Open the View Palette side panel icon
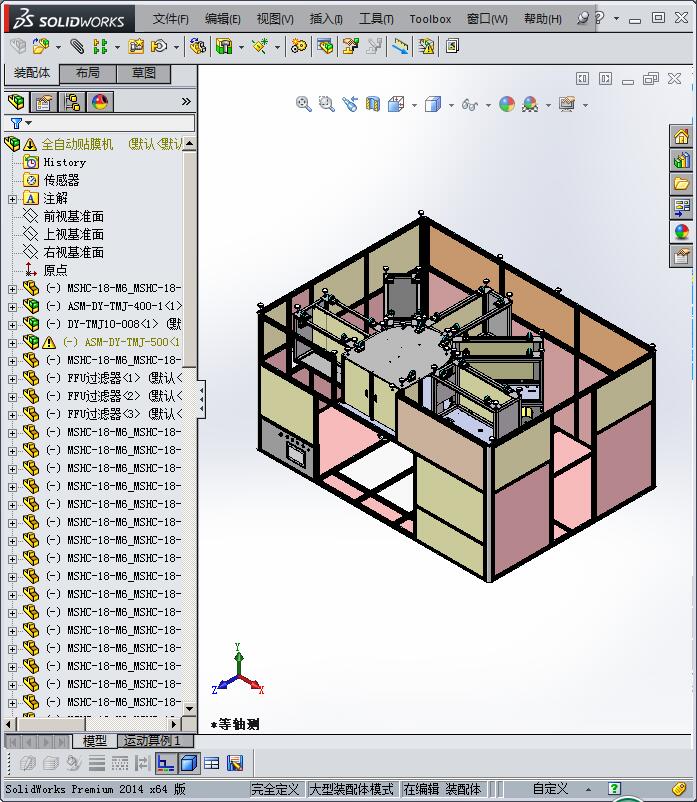697x802 pixels. 681,208
